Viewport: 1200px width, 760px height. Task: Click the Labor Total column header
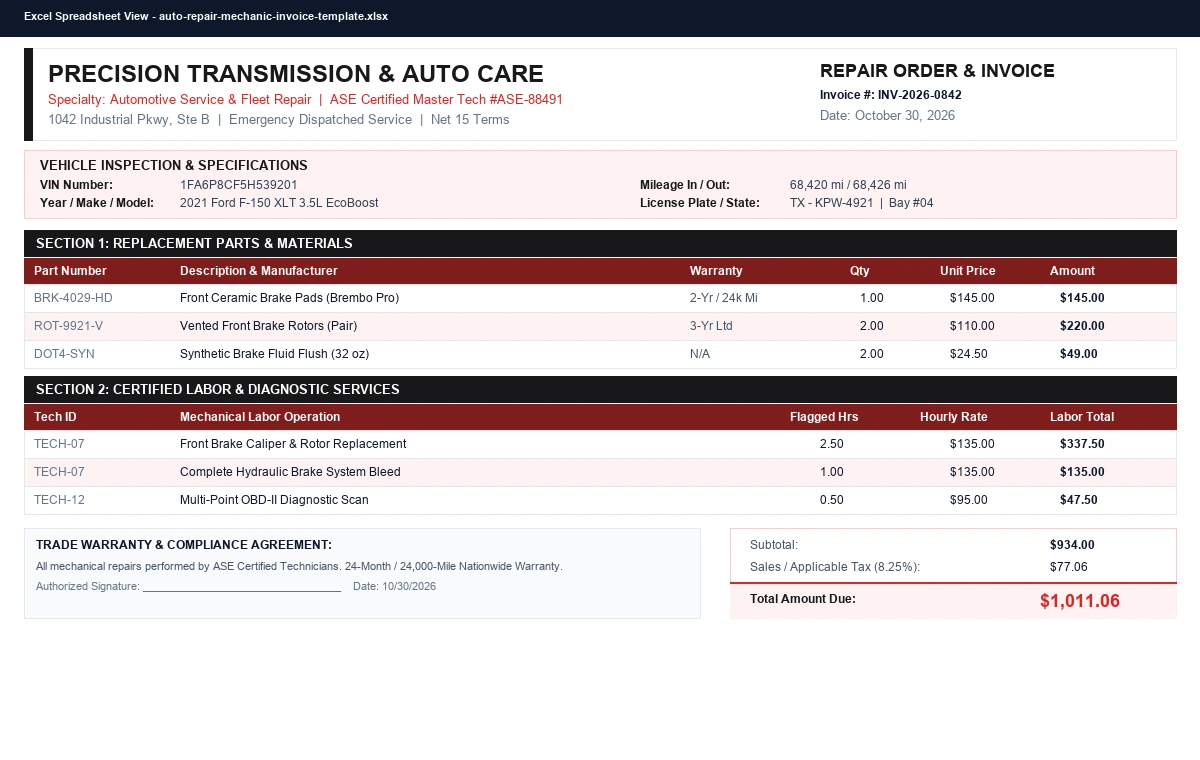[x=1082, y=417]
